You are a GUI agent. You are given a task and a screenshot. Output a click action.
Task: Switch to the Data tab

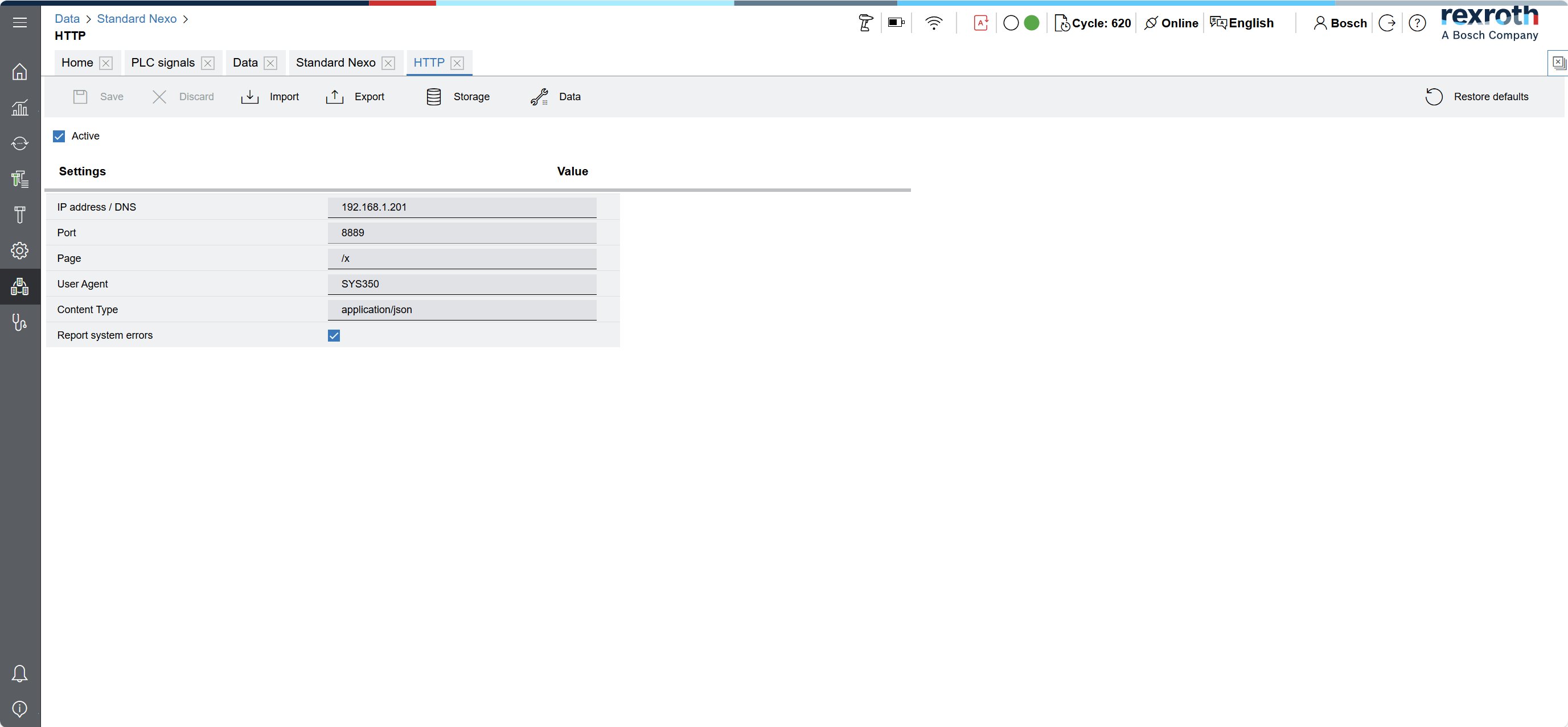[245, 63]
